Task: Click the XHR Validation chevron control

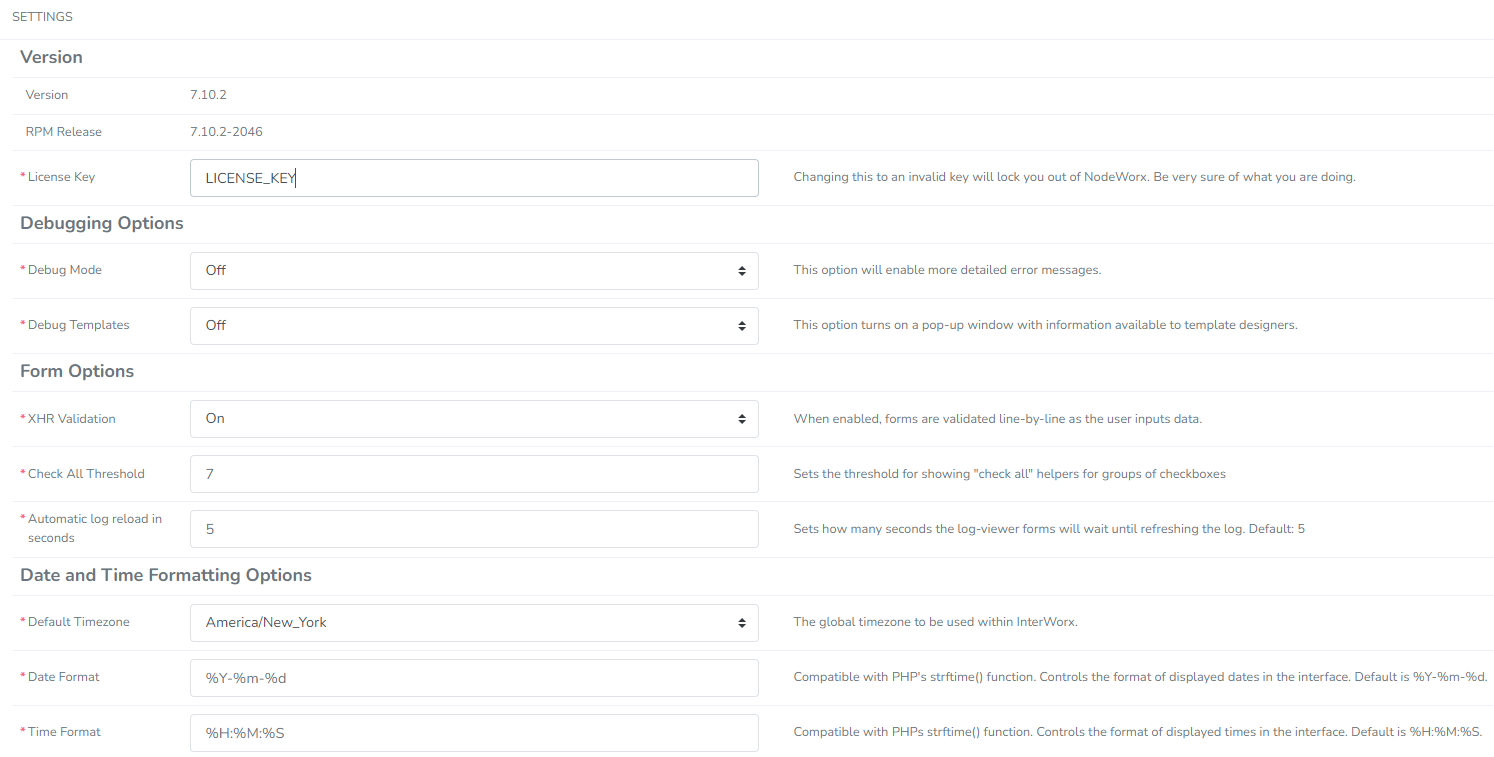Action: click(742, 418)
